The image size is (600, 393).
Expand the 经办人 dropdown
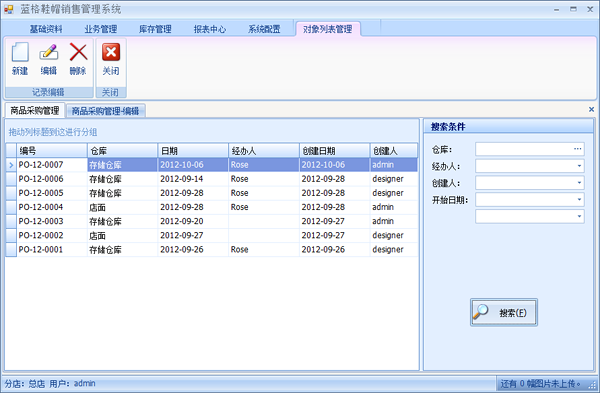pyautogui.click(x=579, y=166)
